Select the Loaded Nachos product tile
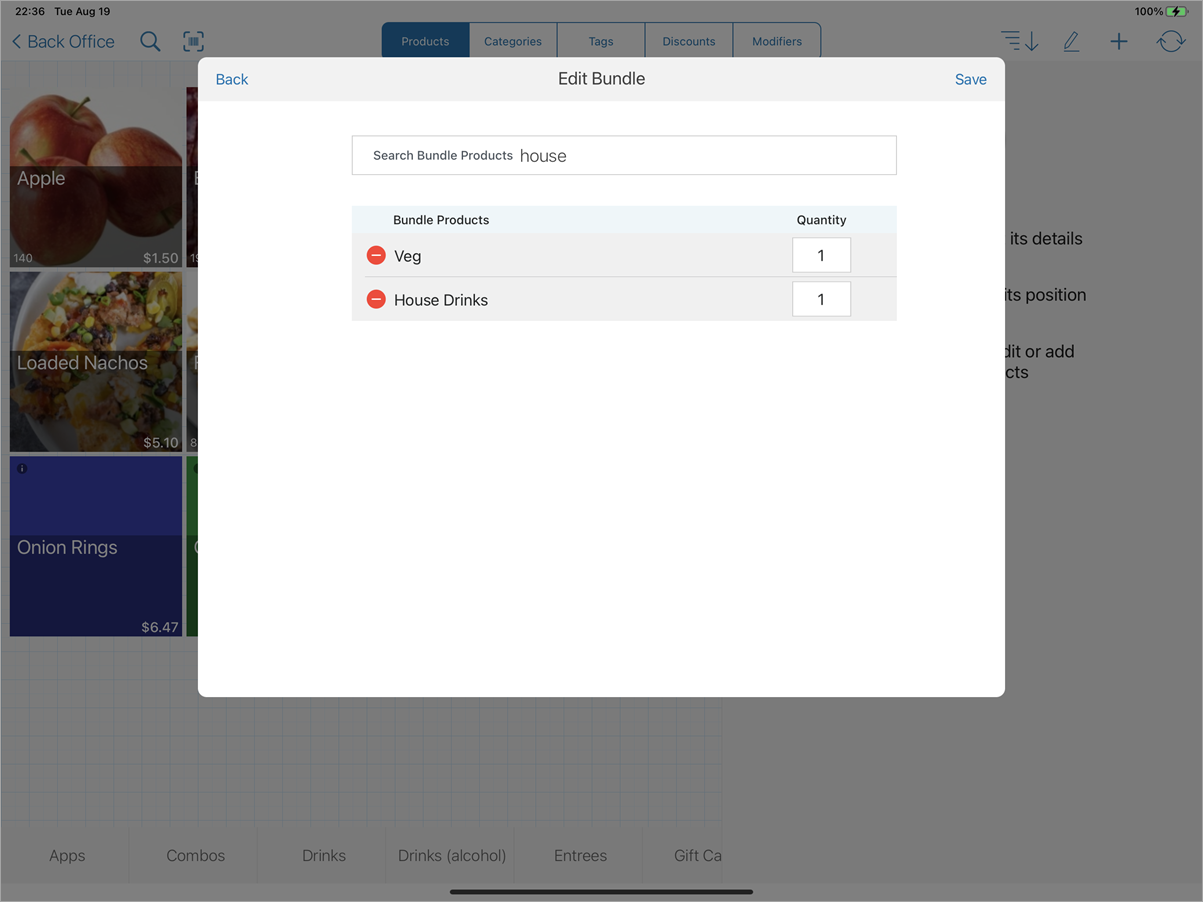Viewport: 1203px width, 902px height. pyautogui.click(x=96, y=362)
